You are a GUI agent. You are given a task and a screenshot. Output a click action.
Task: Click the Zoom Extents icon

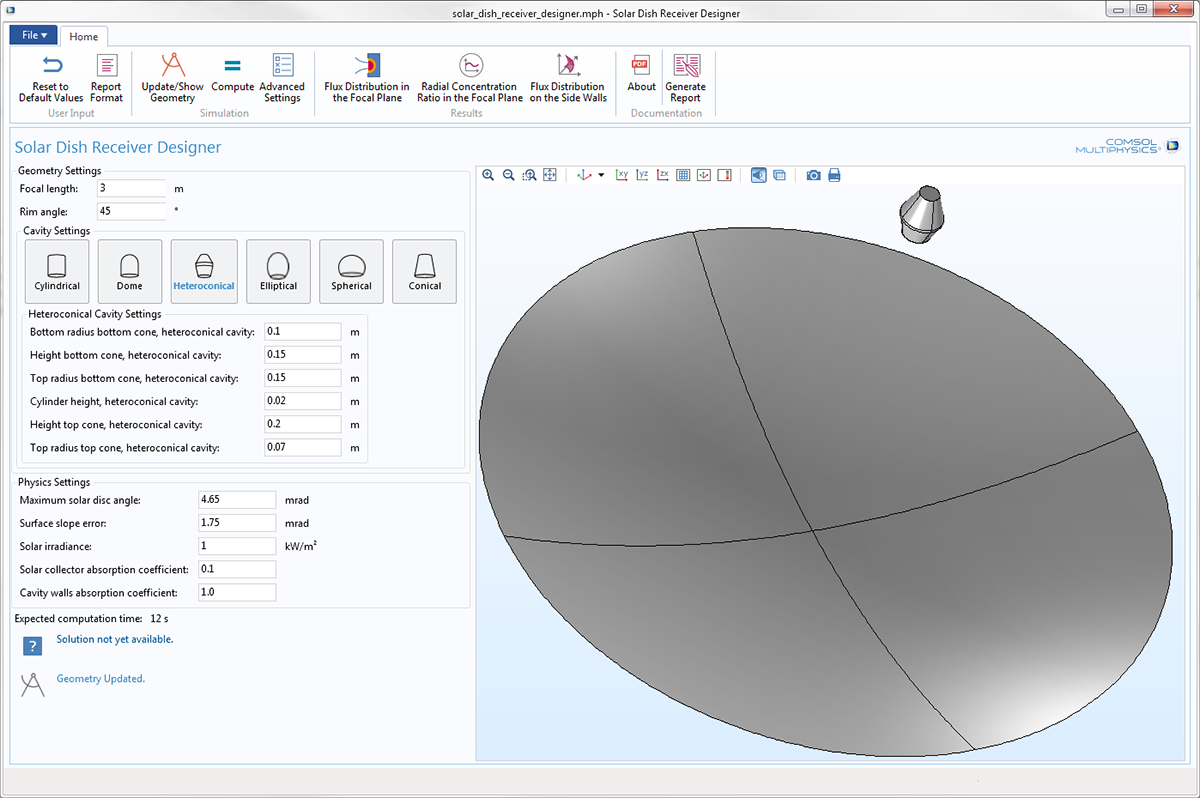tap(550, 175)
